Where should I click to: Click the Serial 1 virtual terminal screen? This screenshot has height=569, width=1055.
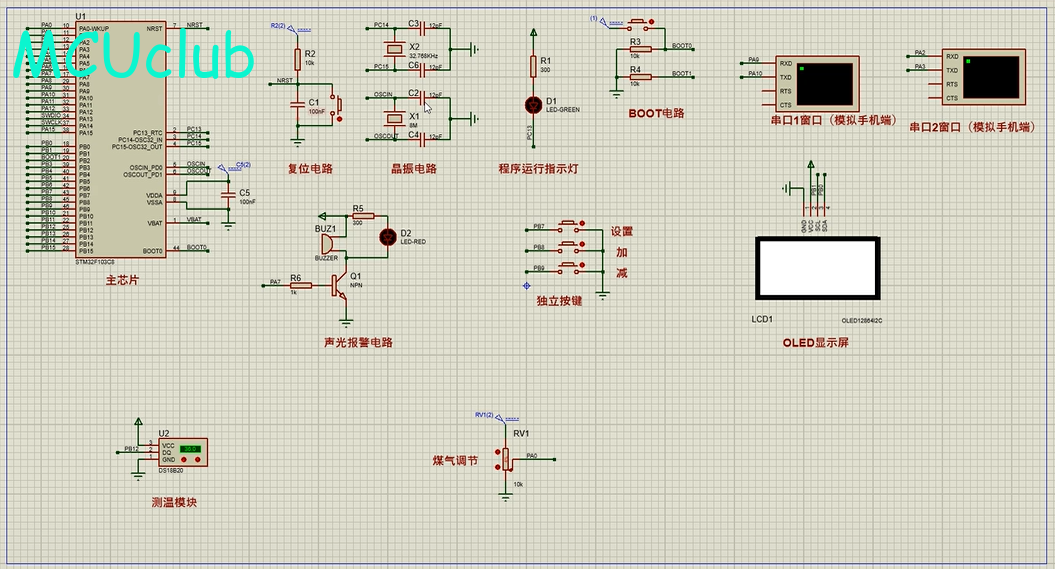coord(824,84)
